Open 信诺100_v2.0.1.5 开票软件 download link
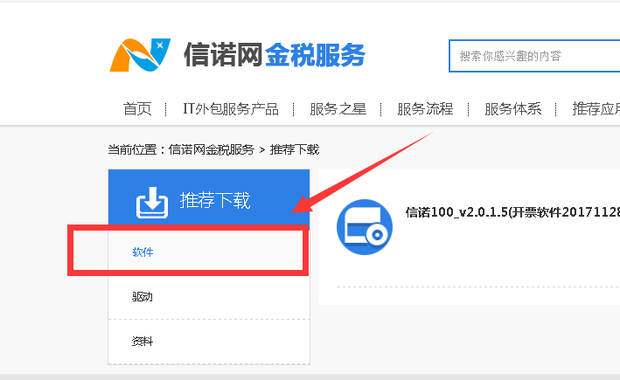620x380 pixels. pos(513,212)
